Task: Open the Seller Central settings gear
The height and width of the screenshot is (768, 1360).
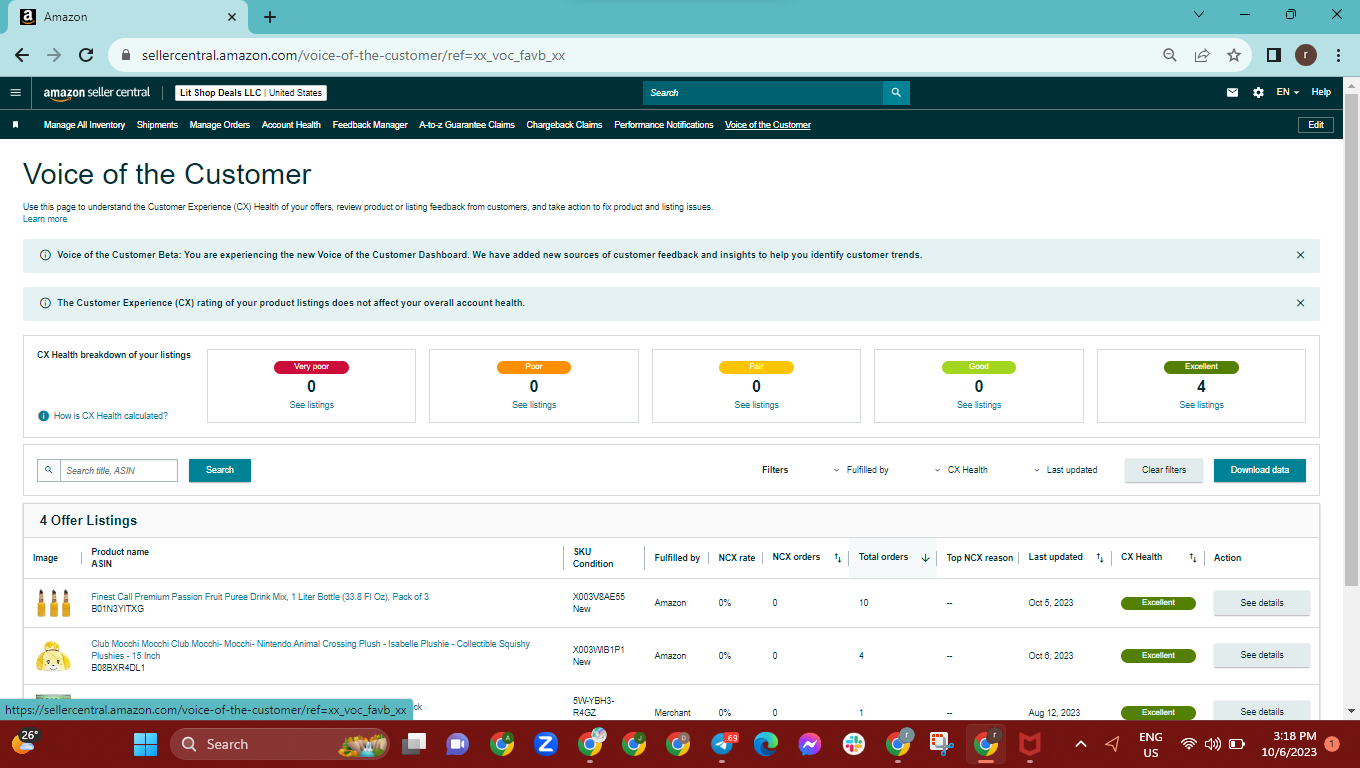Action: [1258, 92]
